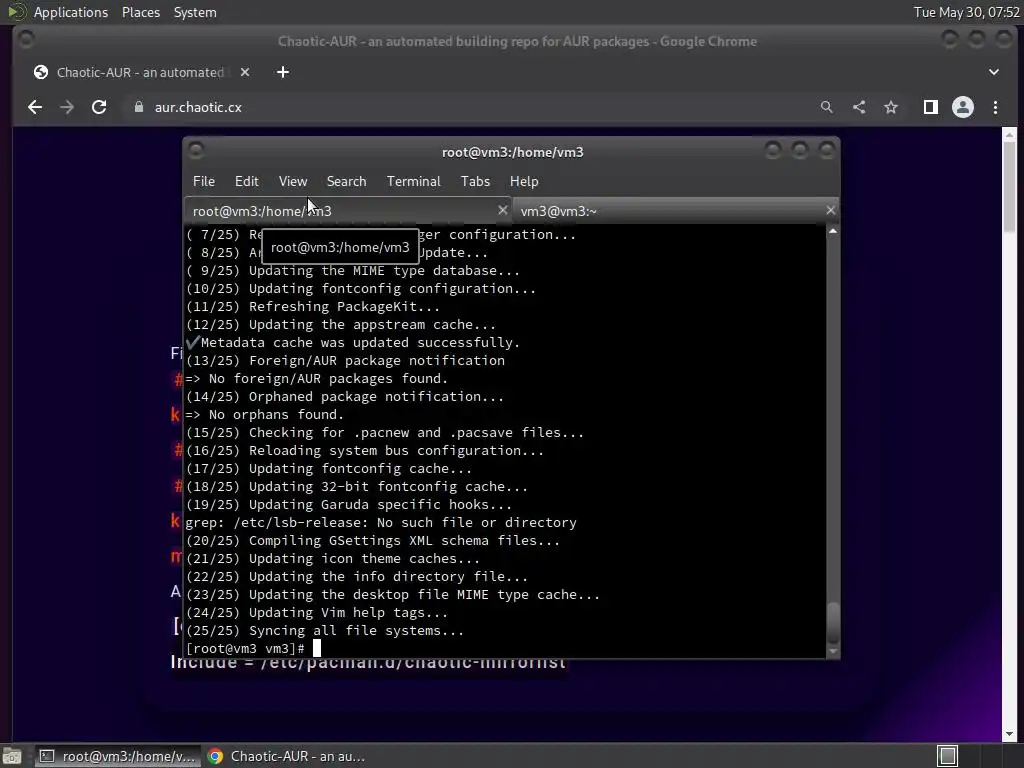Viewport: 1024px width, 768px height.
Task: Click '(15/25) Checking for .pacnew' line
Action: click(385, 432)
